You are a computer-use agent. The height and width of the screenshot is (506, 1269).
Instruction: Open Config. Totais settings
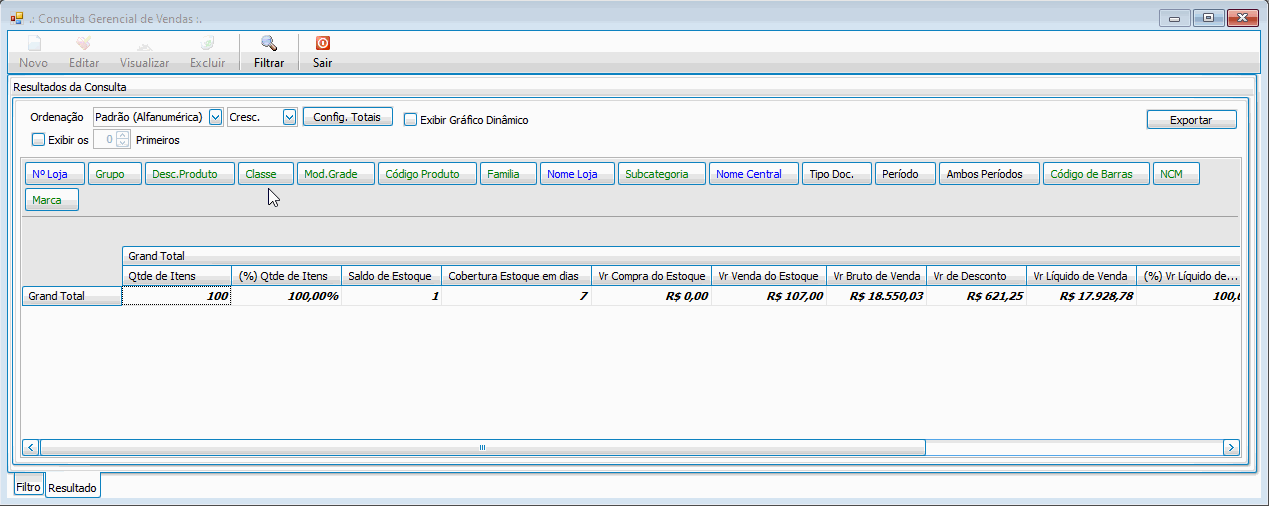[348, 117]
